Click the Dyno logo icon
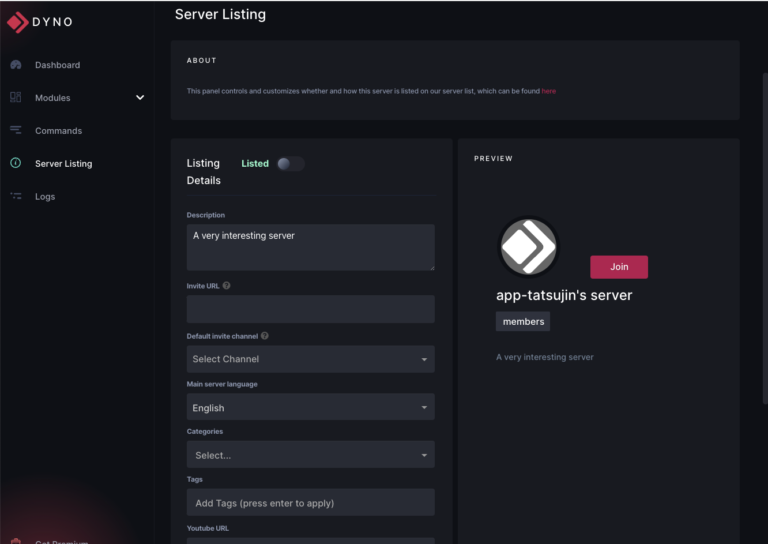The height and width of the screenshot is (544, 768). (x=18, y=21)
